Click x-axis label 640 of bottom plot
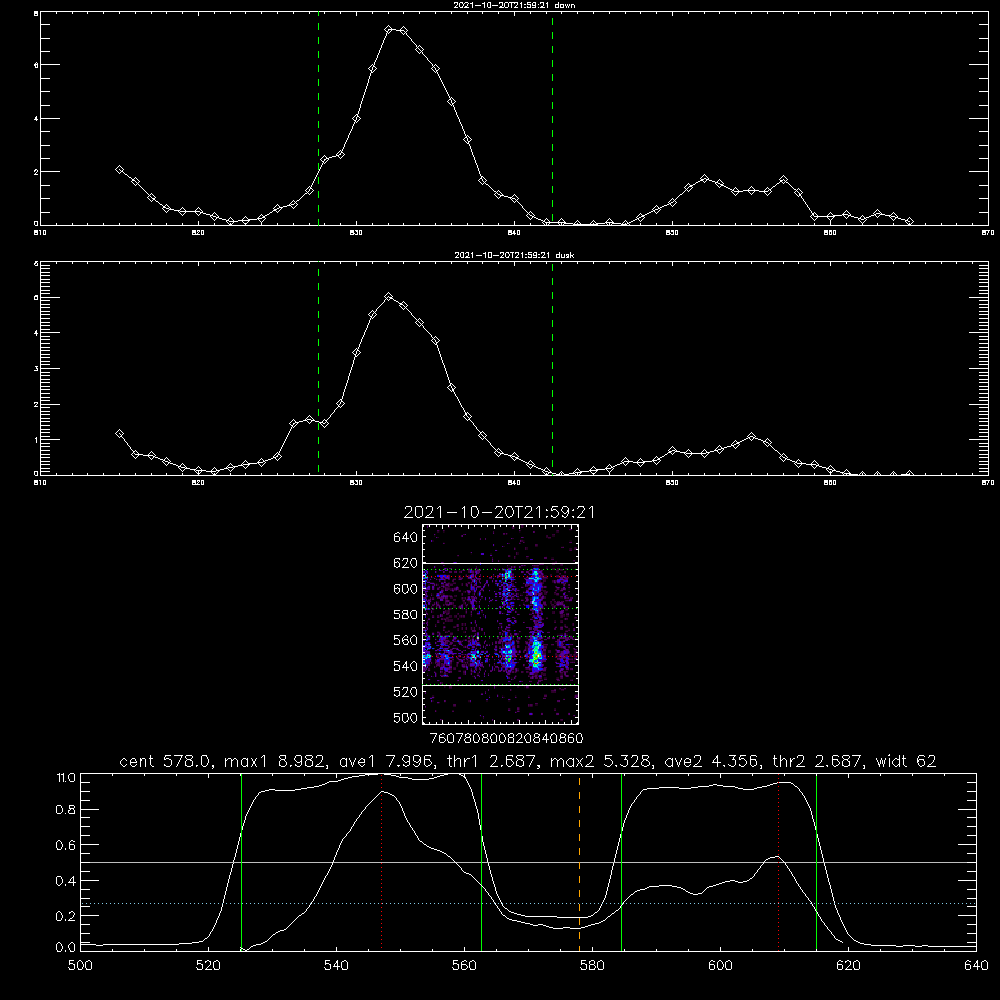Image resolution: width=1000 pixels, height=1000 pixels. point(976,966)
